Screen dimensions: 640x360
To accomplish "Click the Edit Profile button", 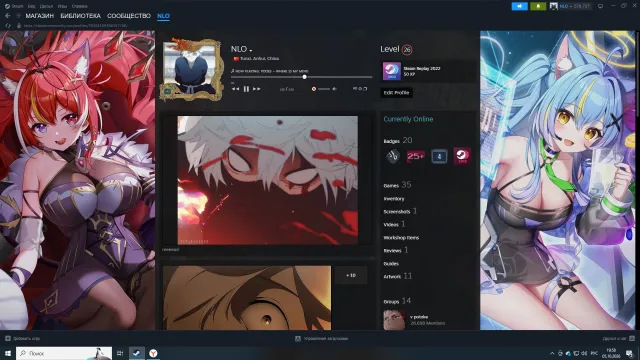I will tap(396, 93).
